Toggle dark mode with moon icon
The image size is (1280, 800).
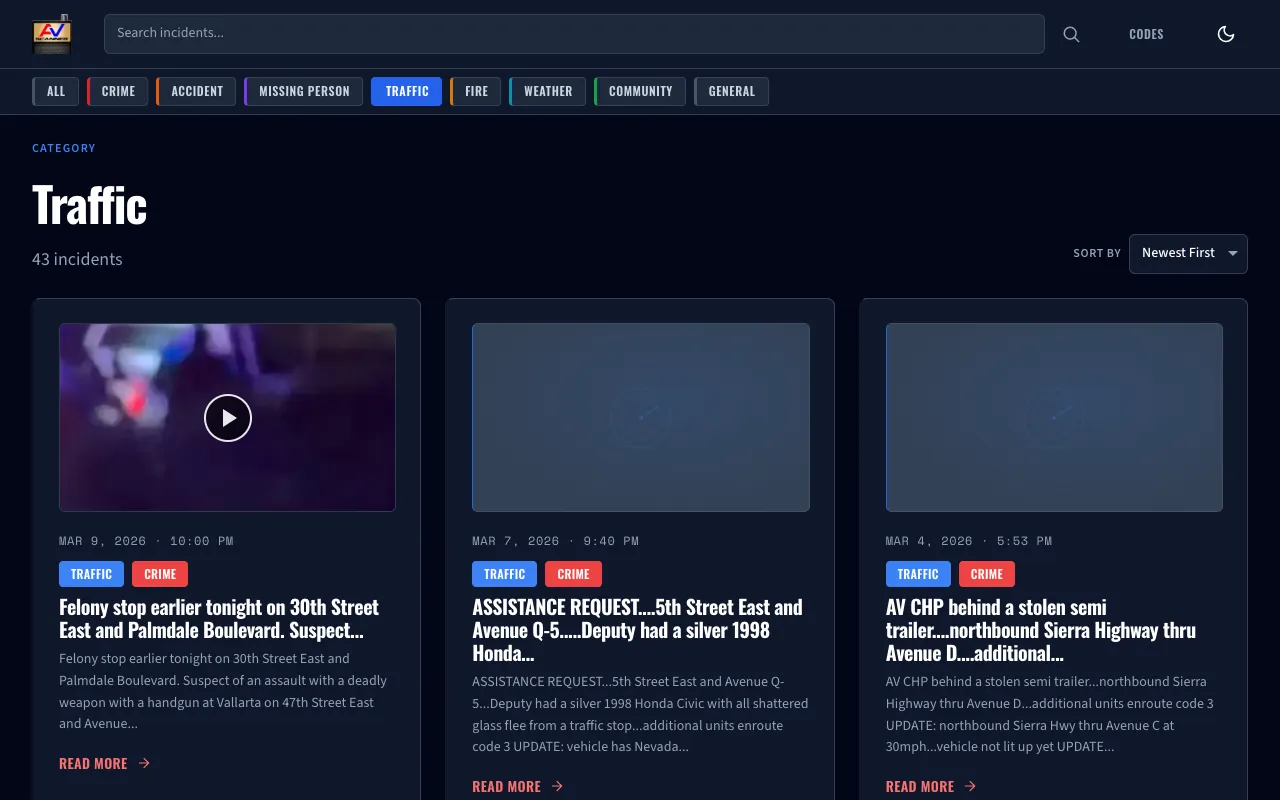click(x=1225, y=34)
